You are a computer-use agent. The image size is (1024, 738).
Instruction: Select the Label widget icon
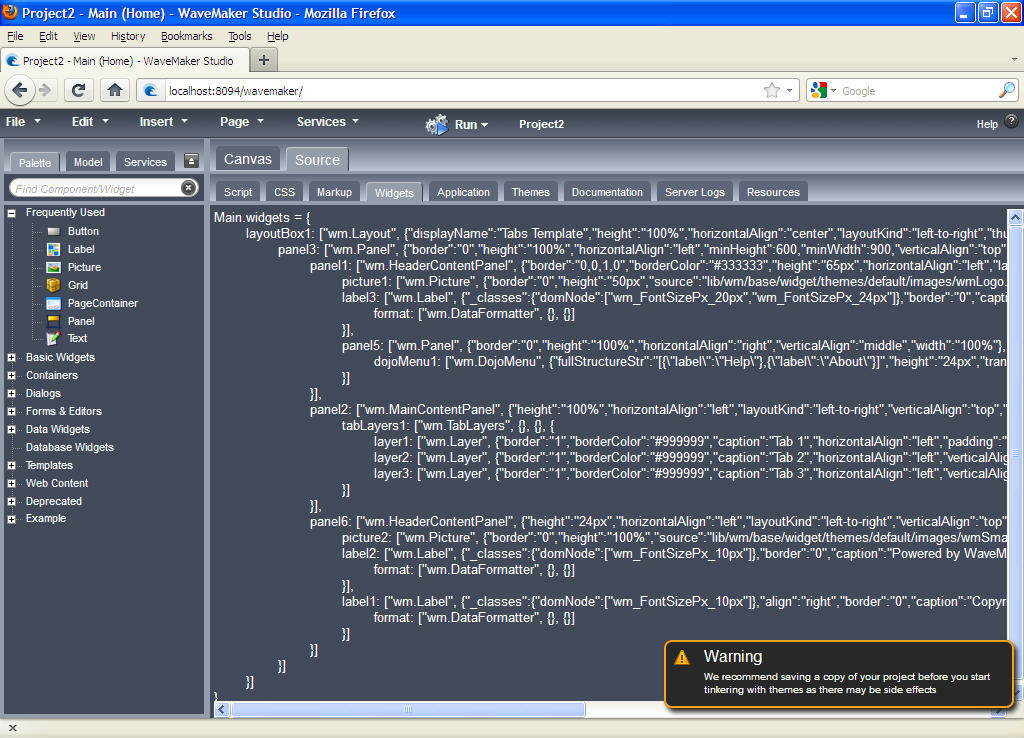click(54, 249)
